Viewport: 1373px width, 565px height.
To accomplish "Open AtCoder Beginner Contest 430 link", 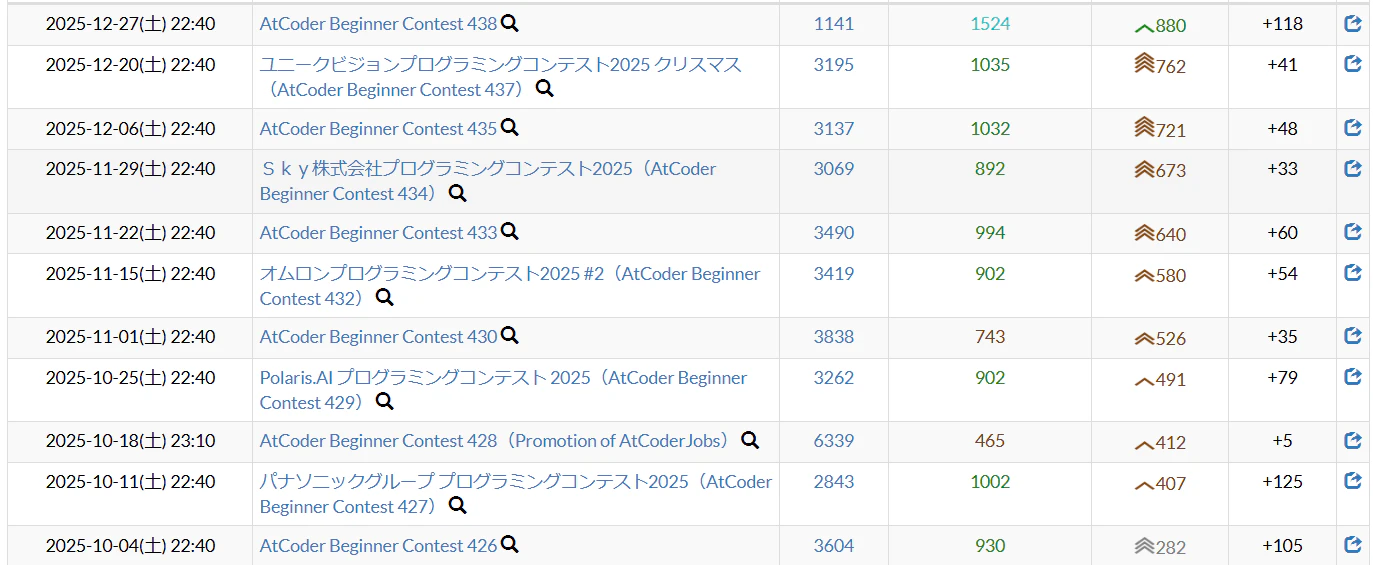I will point(378,336).
